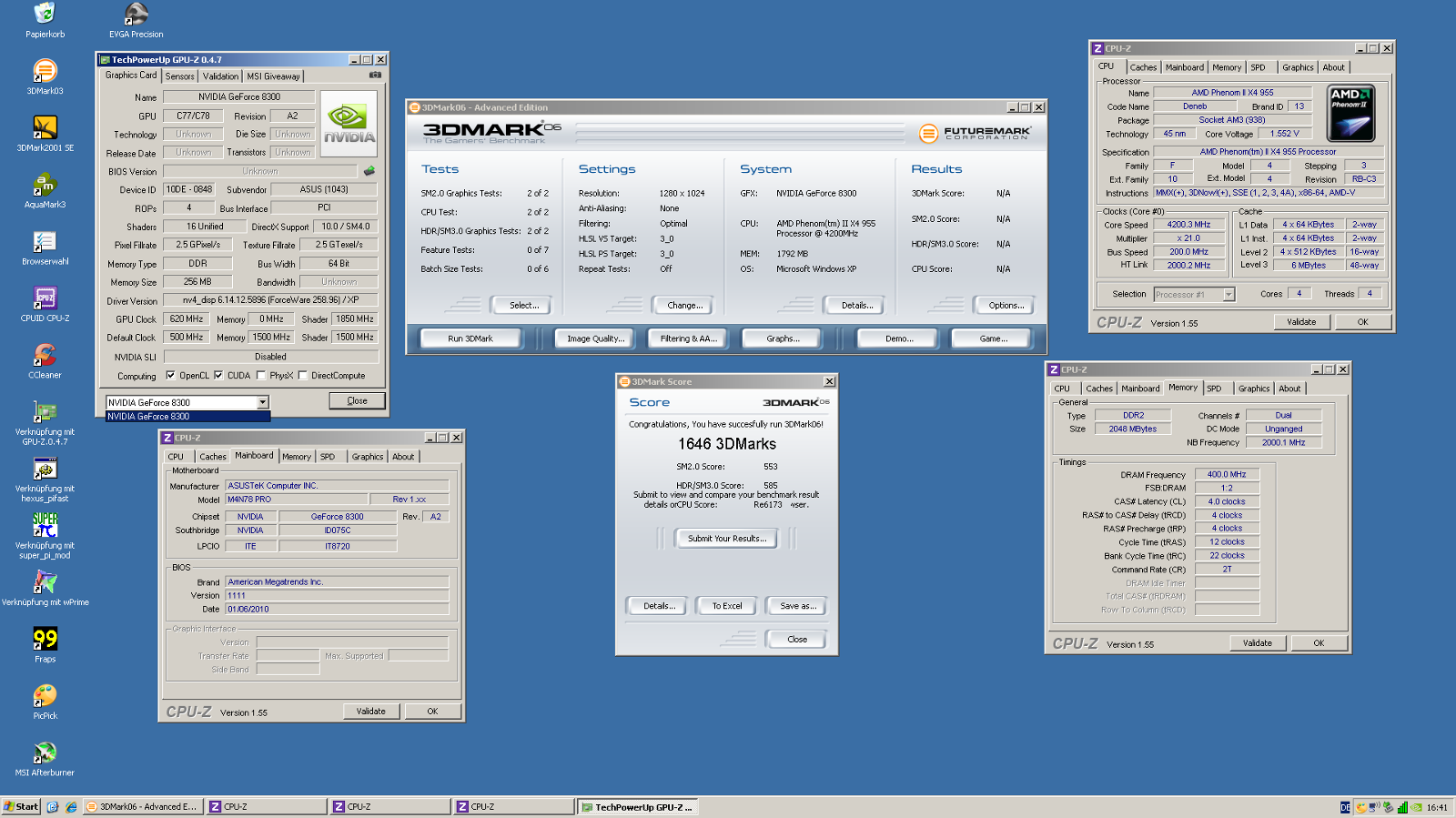This screenshot has width=1456, height=818.
Task: Open the Processor #1 selection dropdown
Action: coord(1228,295)
